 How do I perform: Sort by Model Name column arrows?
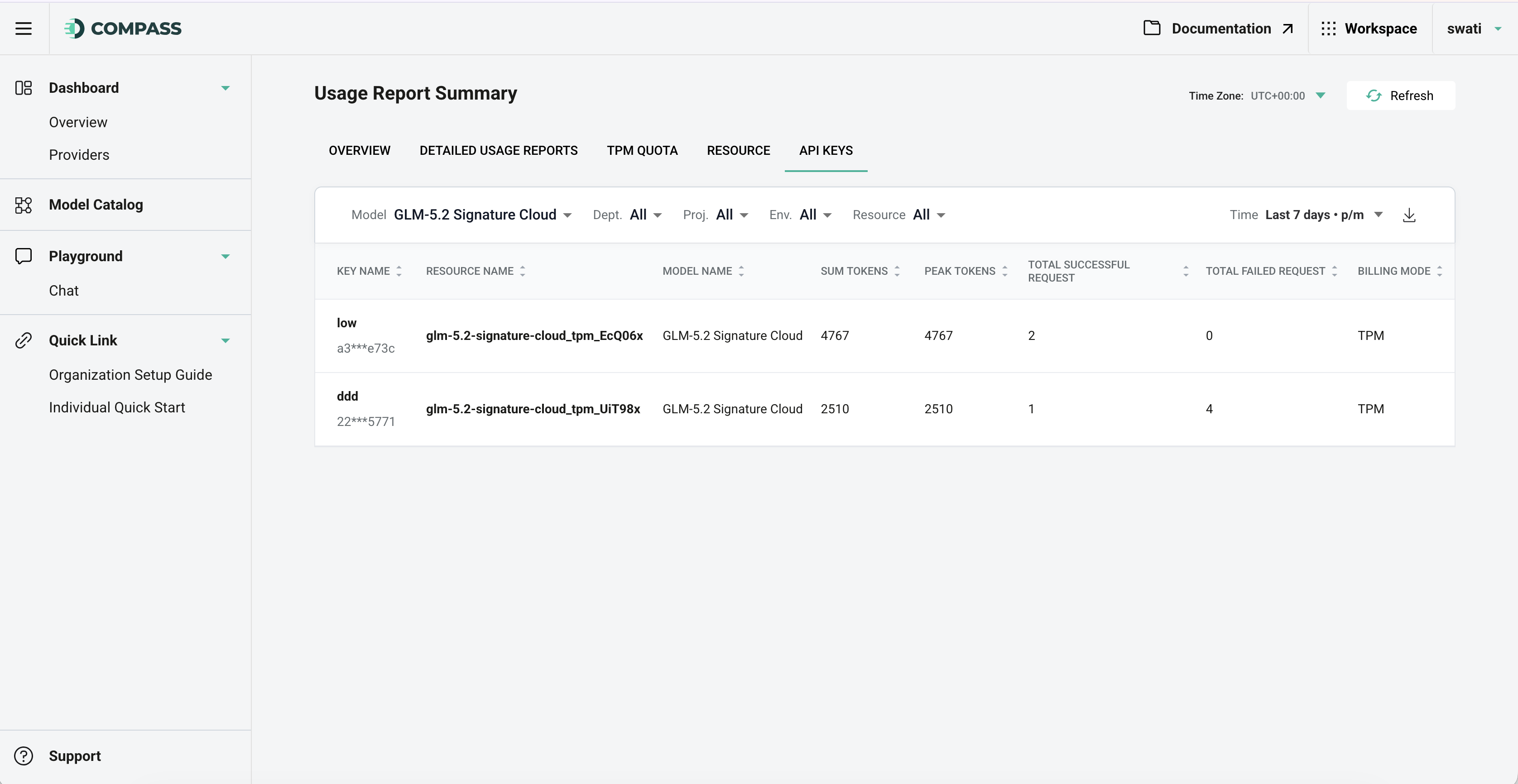(741, 271)
